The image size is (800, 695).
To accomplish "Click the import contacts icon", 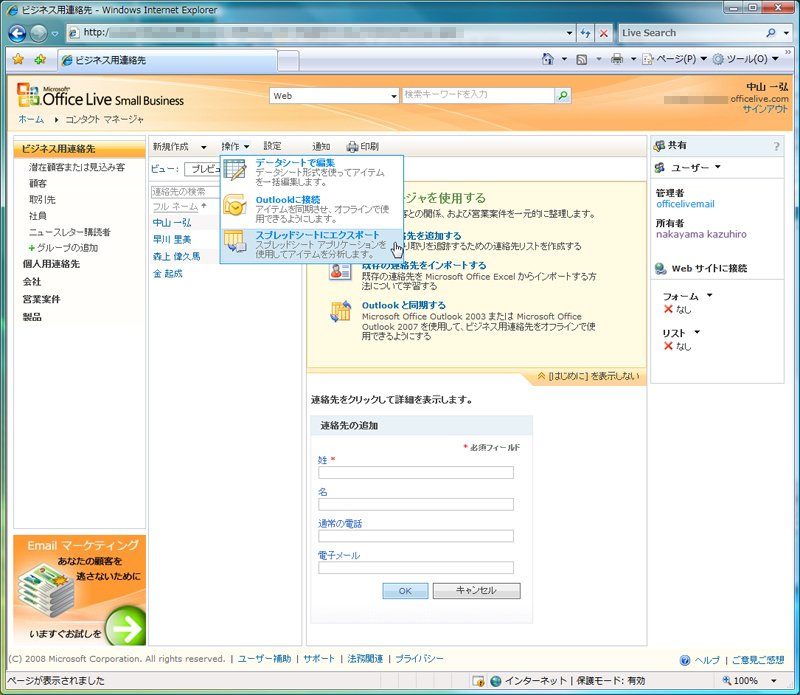I will point(340,271).
